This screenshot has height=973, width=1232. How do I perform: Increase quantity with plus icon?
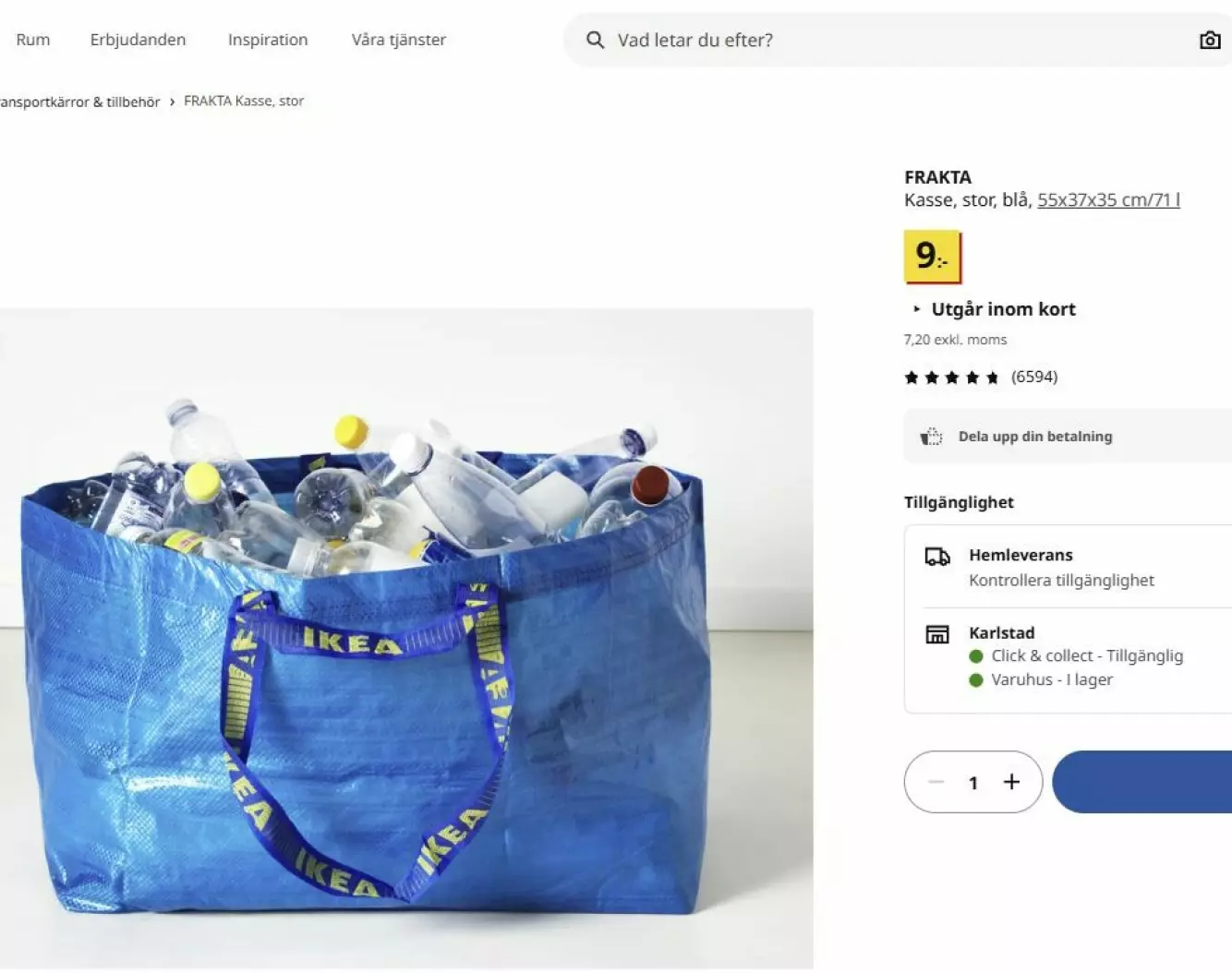[1012, 782]
